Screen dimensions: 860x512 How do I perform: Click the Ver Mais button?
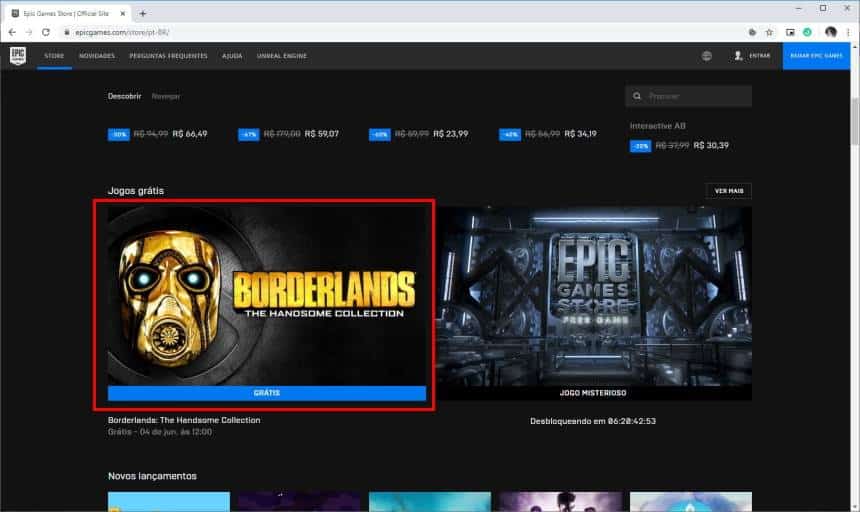tap(729, 191)
